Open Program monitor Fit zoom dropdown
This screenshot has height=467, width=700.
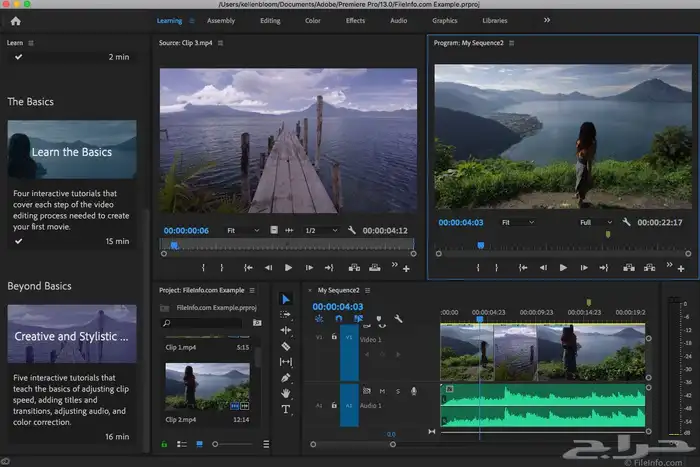click(517, 222)
